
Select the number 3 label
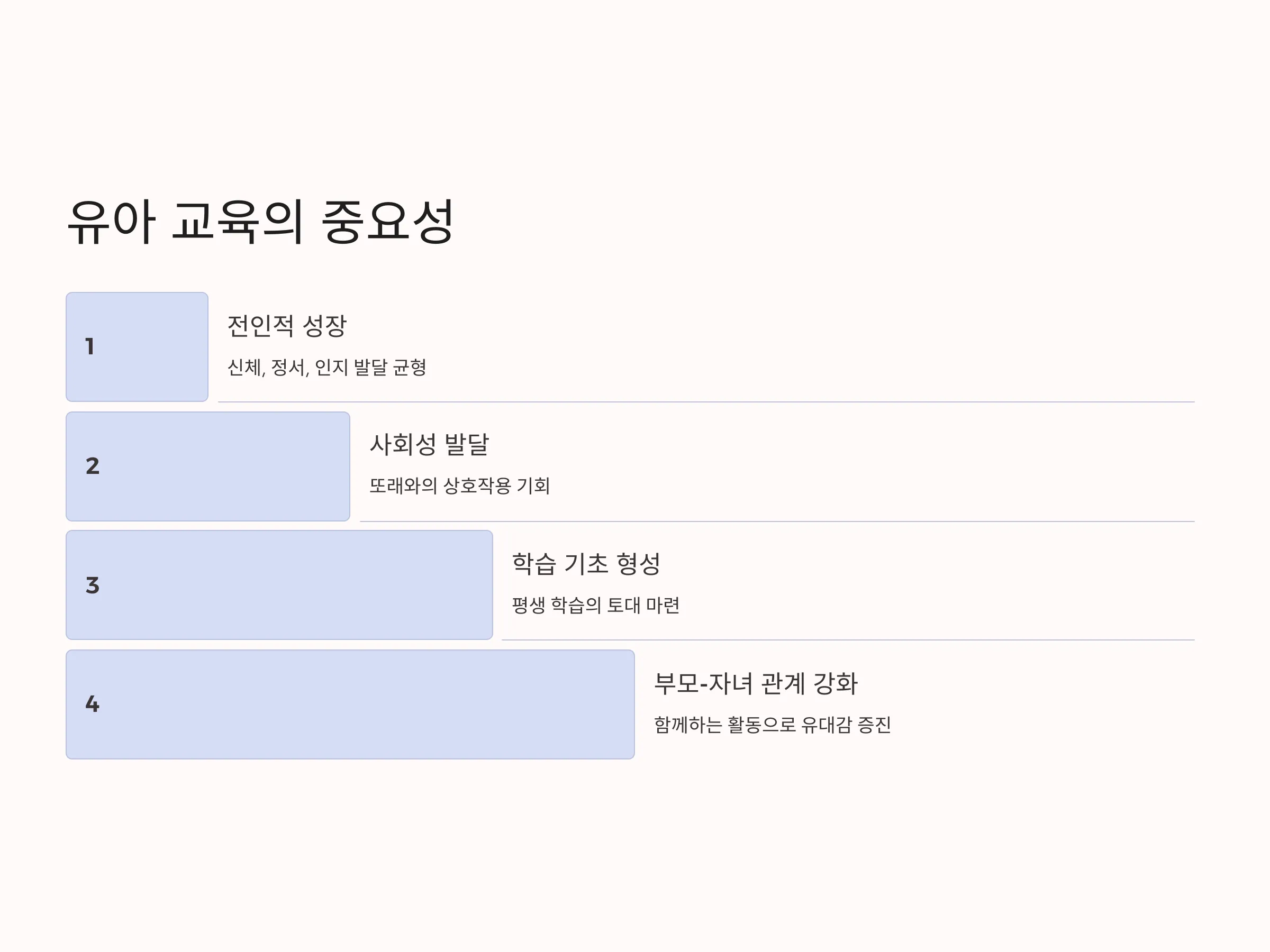(x=93, y=585)
